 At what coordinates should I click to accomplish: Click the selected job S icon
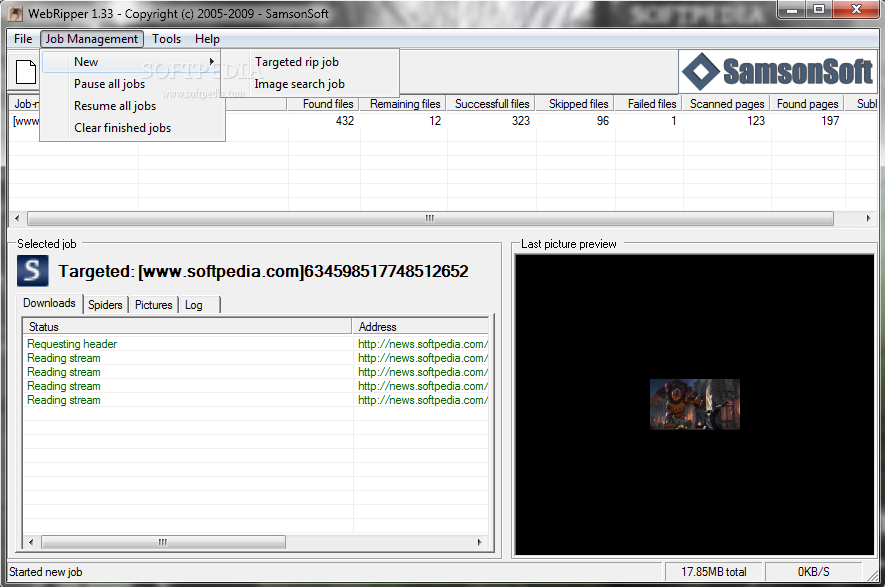pos(33,271)
